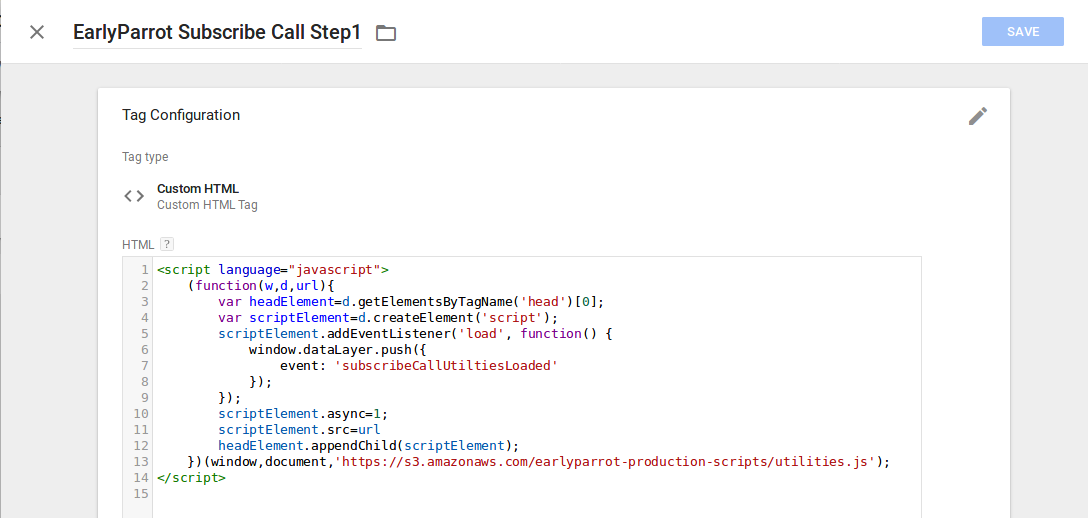
Task: Click the 'subscribeCallUtiltiesLoaded' event string
Action: pyautogui.click(x=446, y=365)
